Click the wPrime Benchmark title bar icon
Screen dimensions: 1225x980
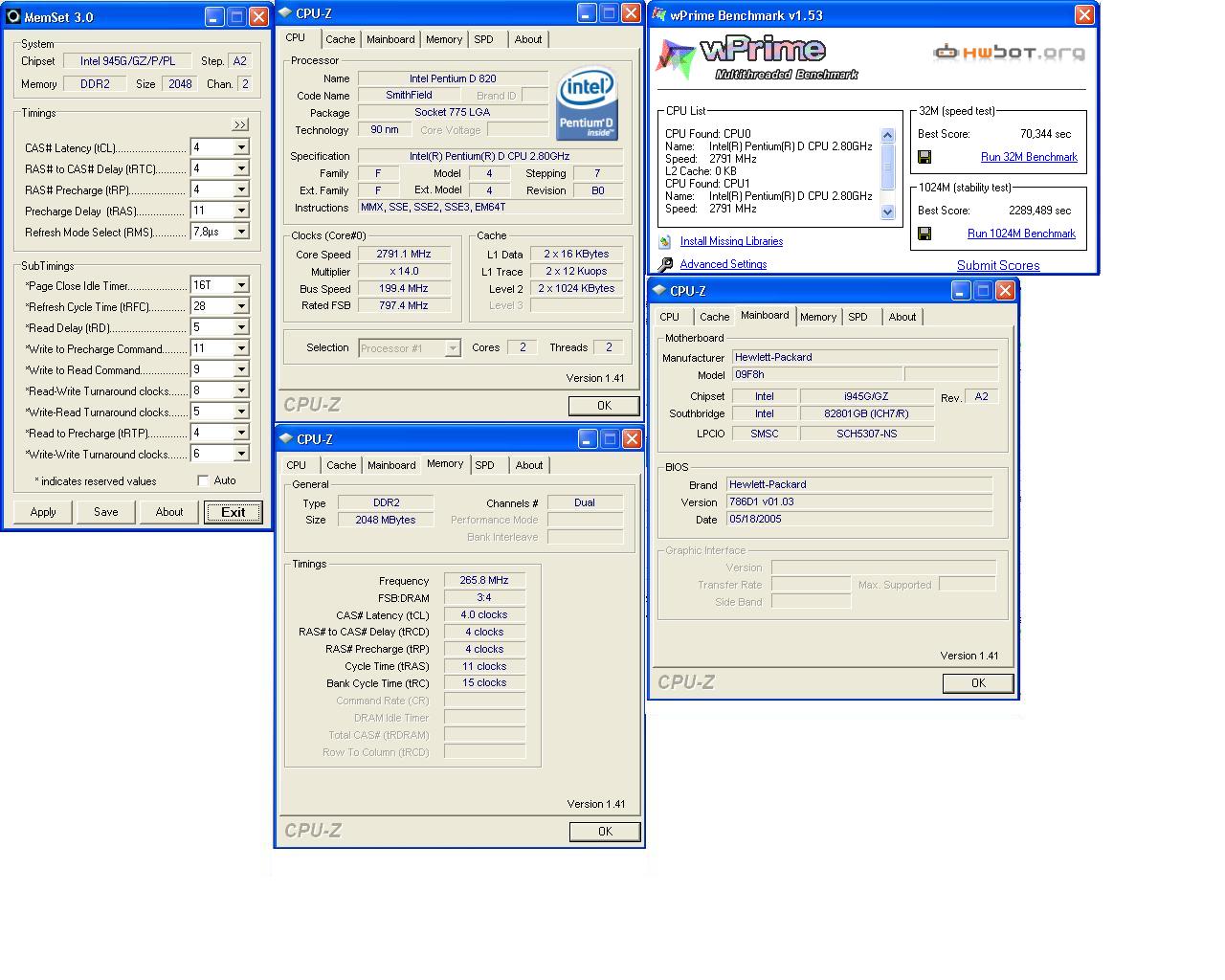coord(659,14)
